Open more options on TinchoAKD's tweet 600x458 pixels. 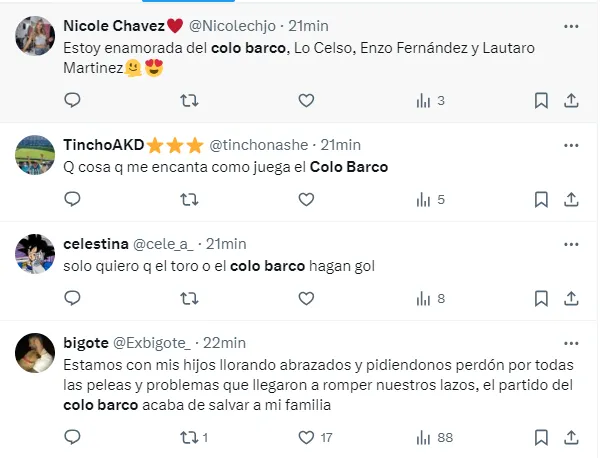(x=571, y=145)
